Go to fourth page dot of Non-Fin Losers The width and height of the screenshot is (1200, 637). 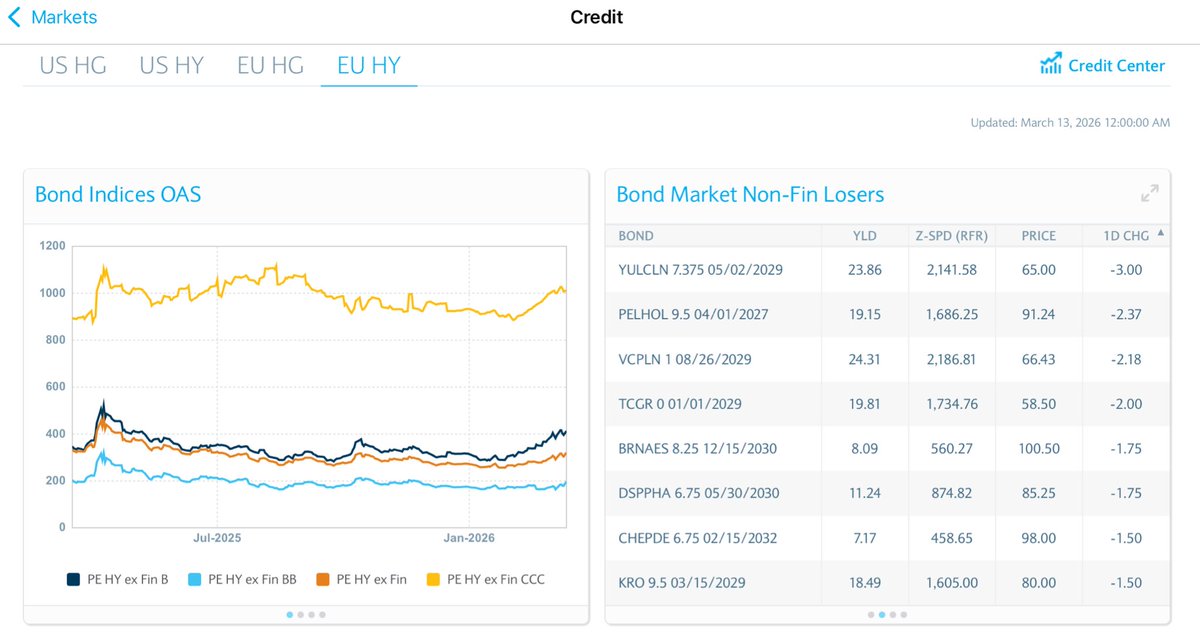(x=904, y=615)
